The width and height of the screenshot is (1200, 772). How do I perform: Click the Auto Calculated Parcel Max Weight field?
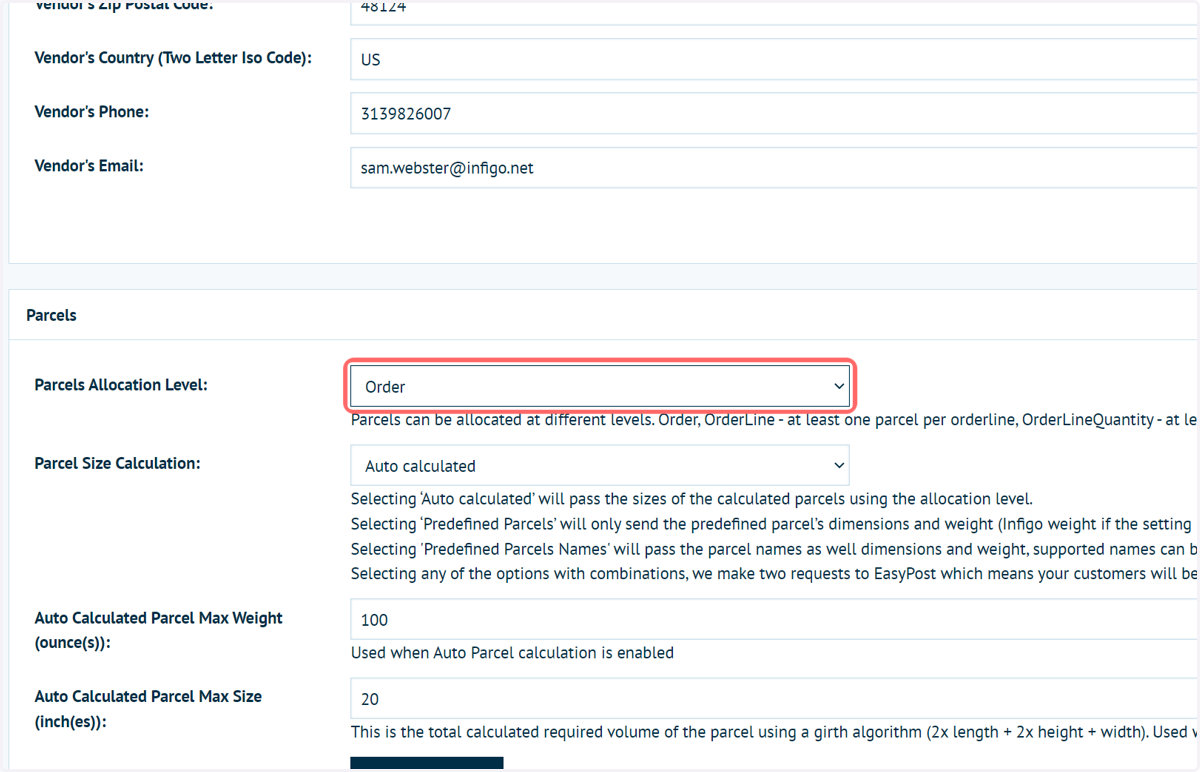pos(775,620)
